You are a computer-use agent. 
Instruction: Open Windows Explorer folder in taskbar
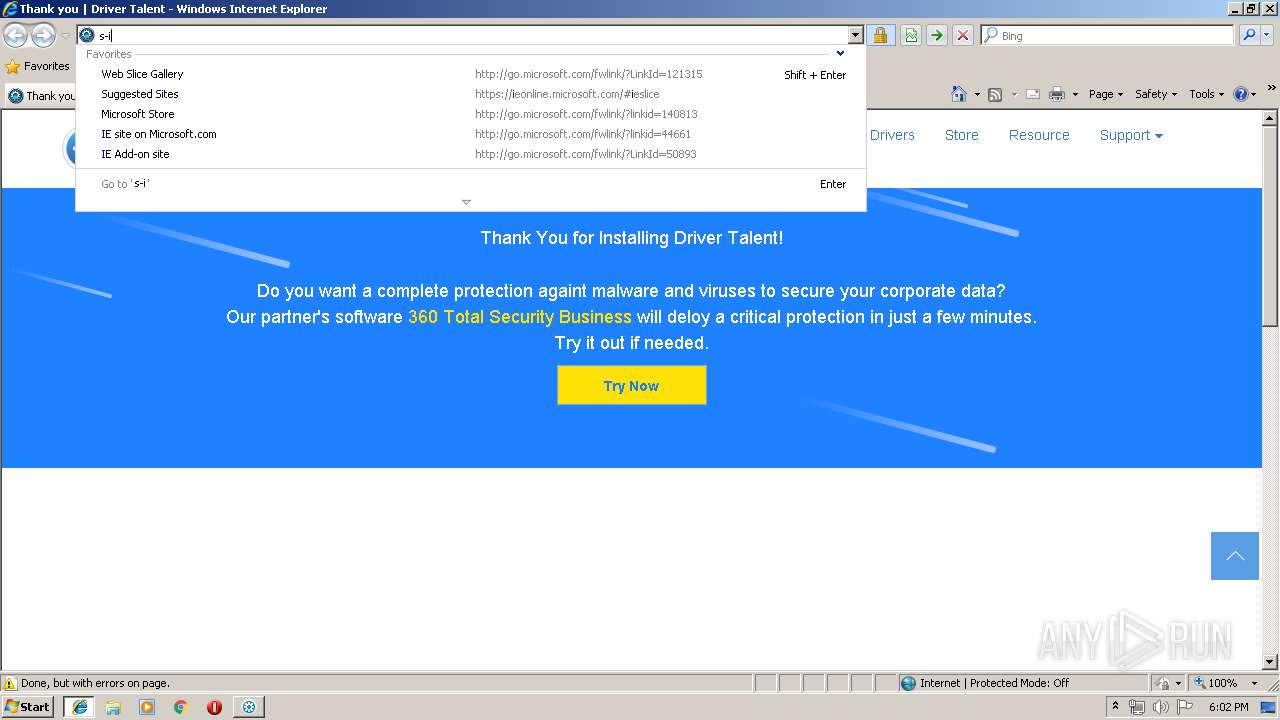click(113, 707)
